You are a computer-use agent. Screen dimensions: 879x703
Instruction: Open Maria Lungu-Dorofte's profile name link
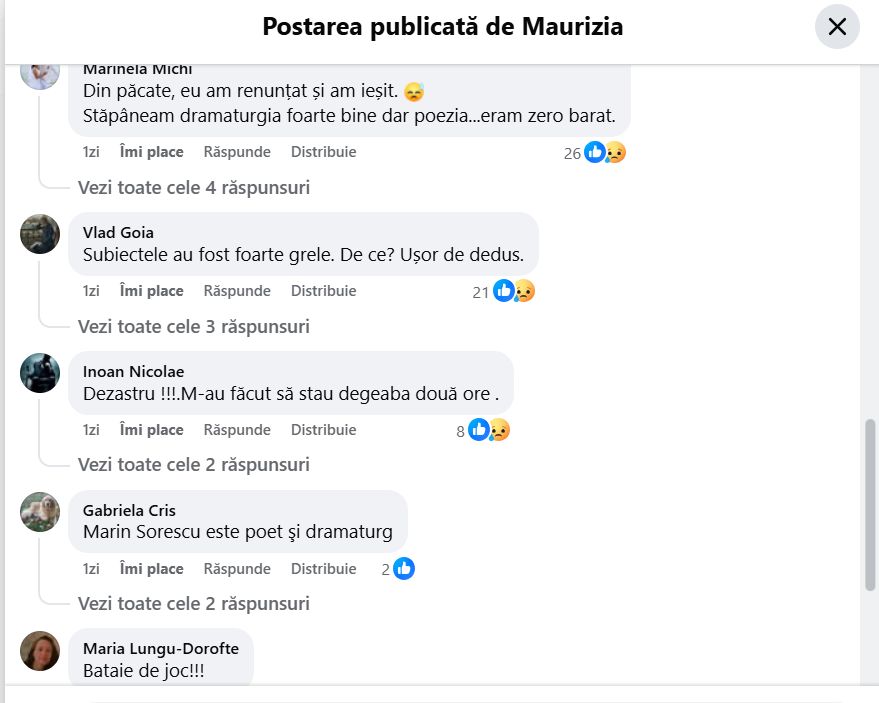tap(161, 649)
